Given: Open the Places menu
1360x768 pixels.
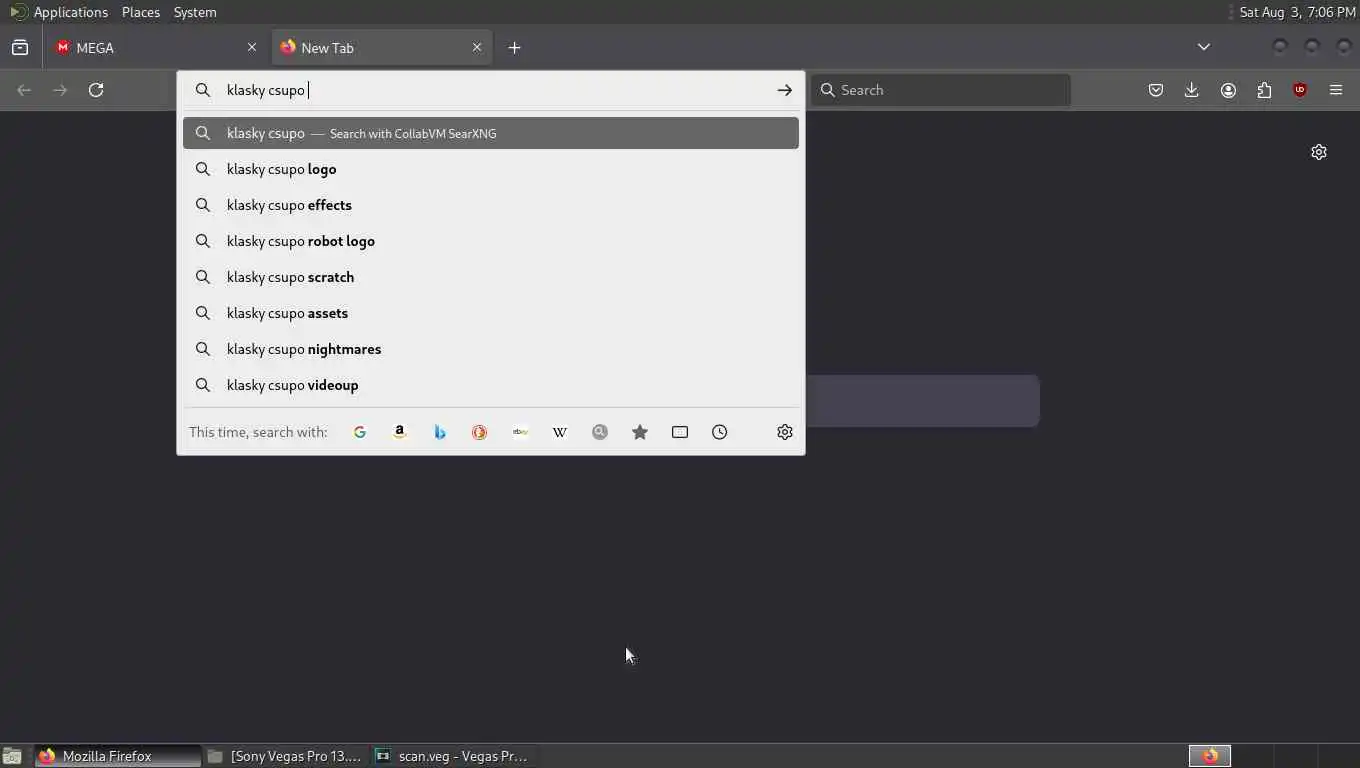Looking at the screenshot, I should point(141,12).
